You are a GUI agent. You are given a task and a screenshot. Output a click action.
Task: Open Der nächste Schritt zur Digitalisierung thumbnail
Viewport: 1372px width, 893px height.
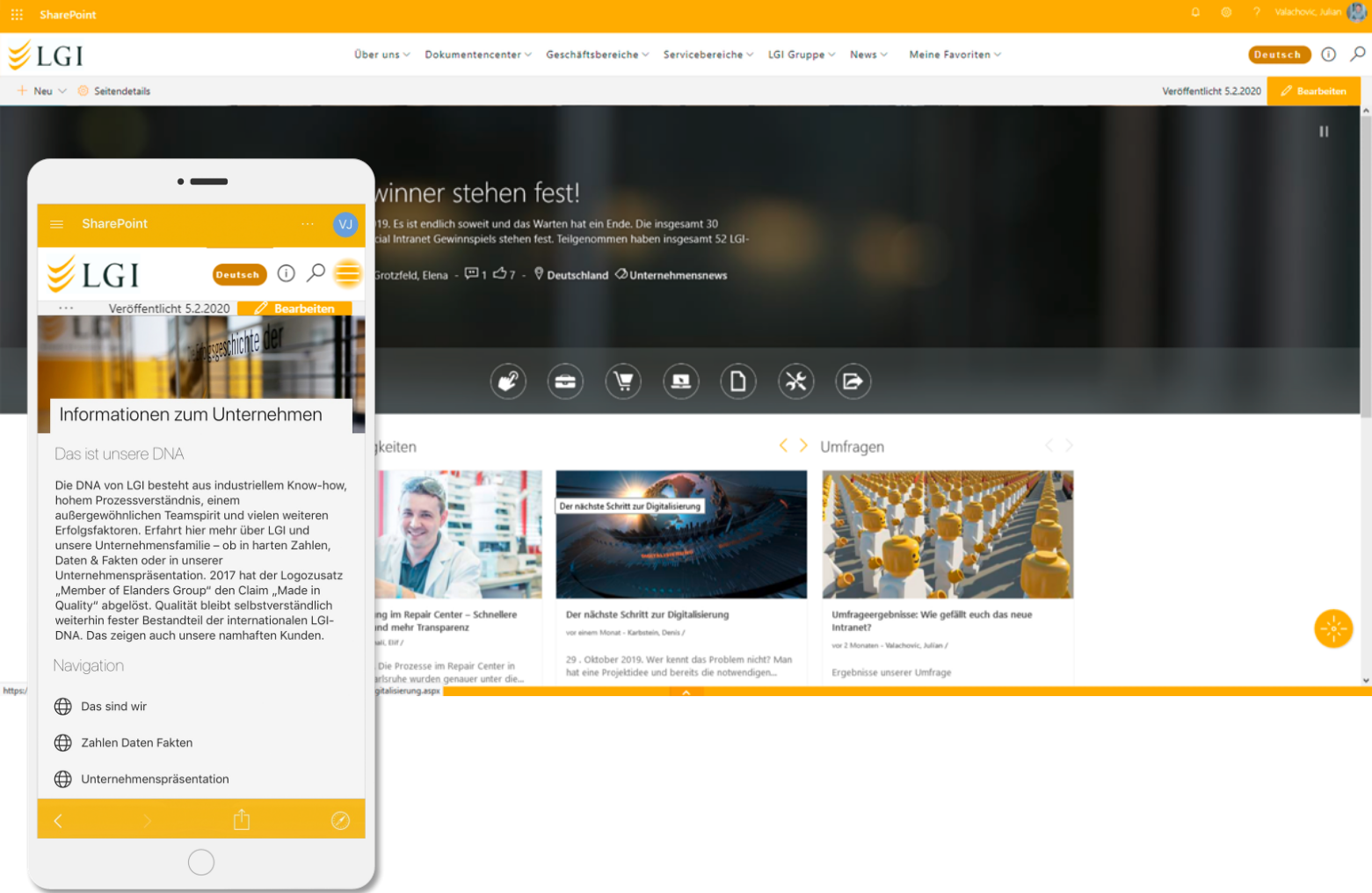pos(681,534)
